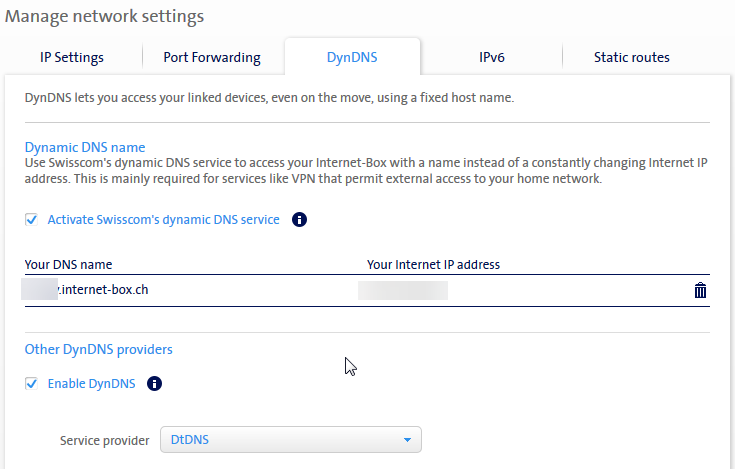Screen dimensions: 735x469
Task: Select the DynDNS tab
Action: 352,57
